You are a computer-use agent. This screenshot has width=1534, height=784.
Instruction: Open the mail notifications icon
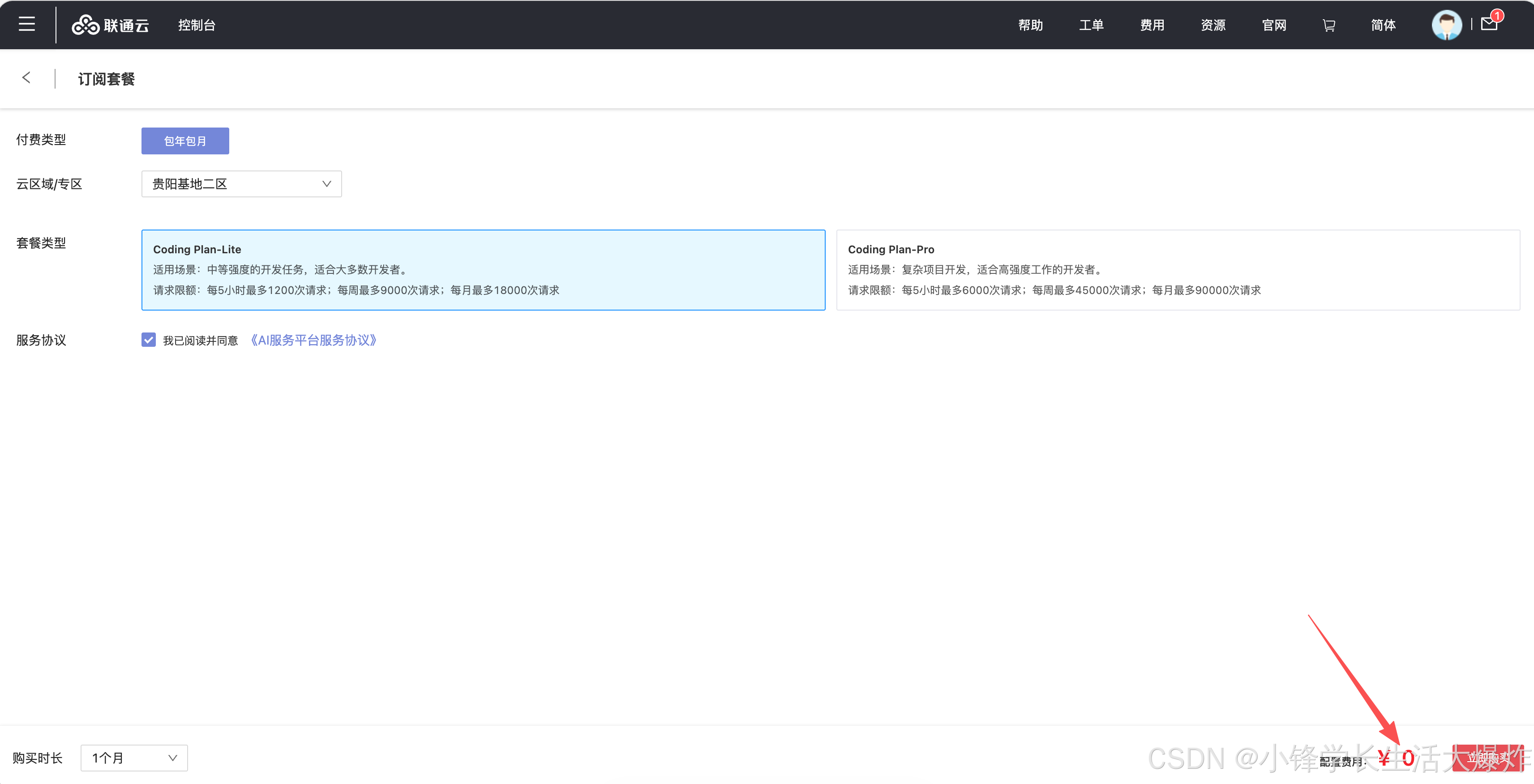tap(1489, 24)
